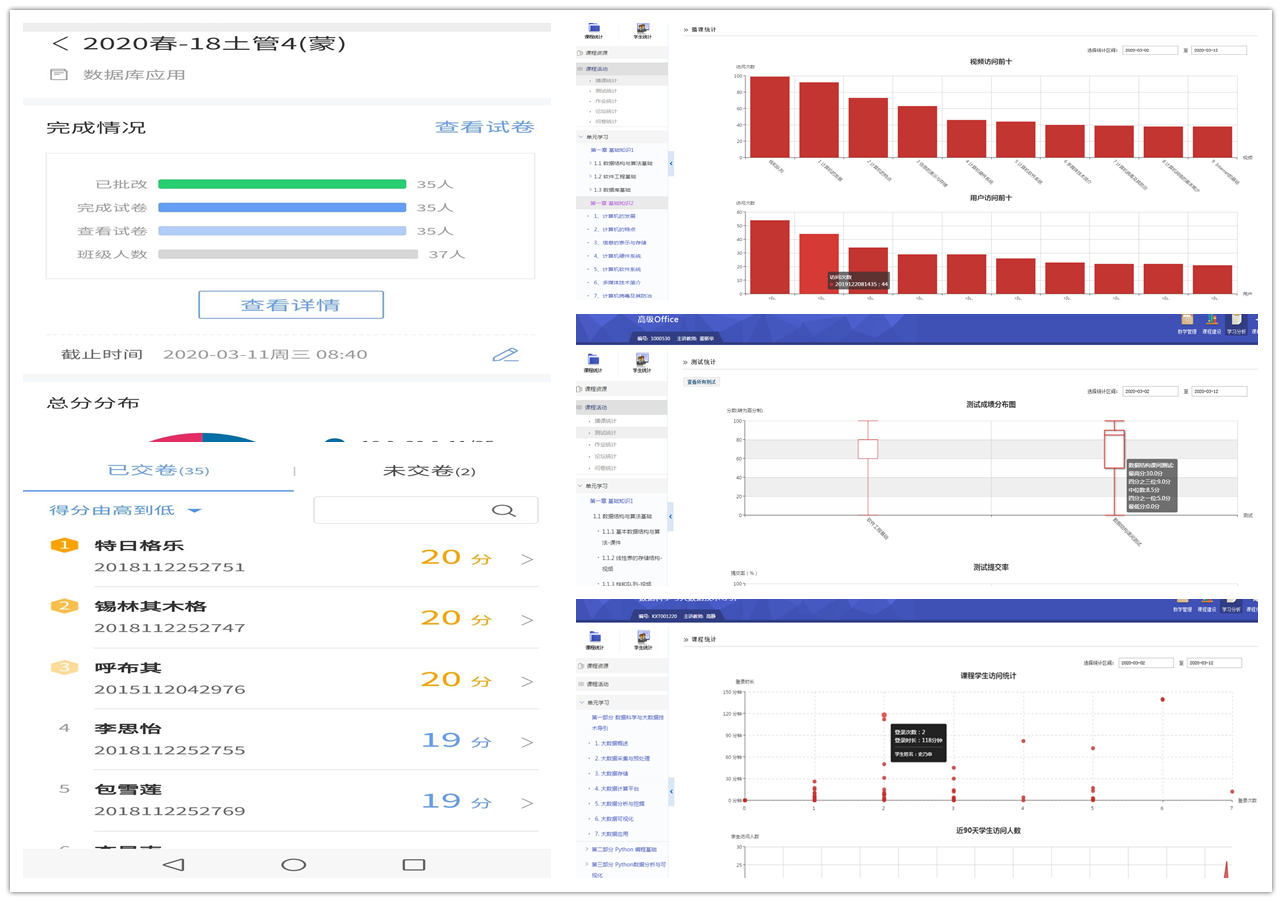The height and width of the screenshot is (902, 1282).
Task: Tap the Android home circle in the navigation bar
Action: pyautogui.click(x=293, y=864)
